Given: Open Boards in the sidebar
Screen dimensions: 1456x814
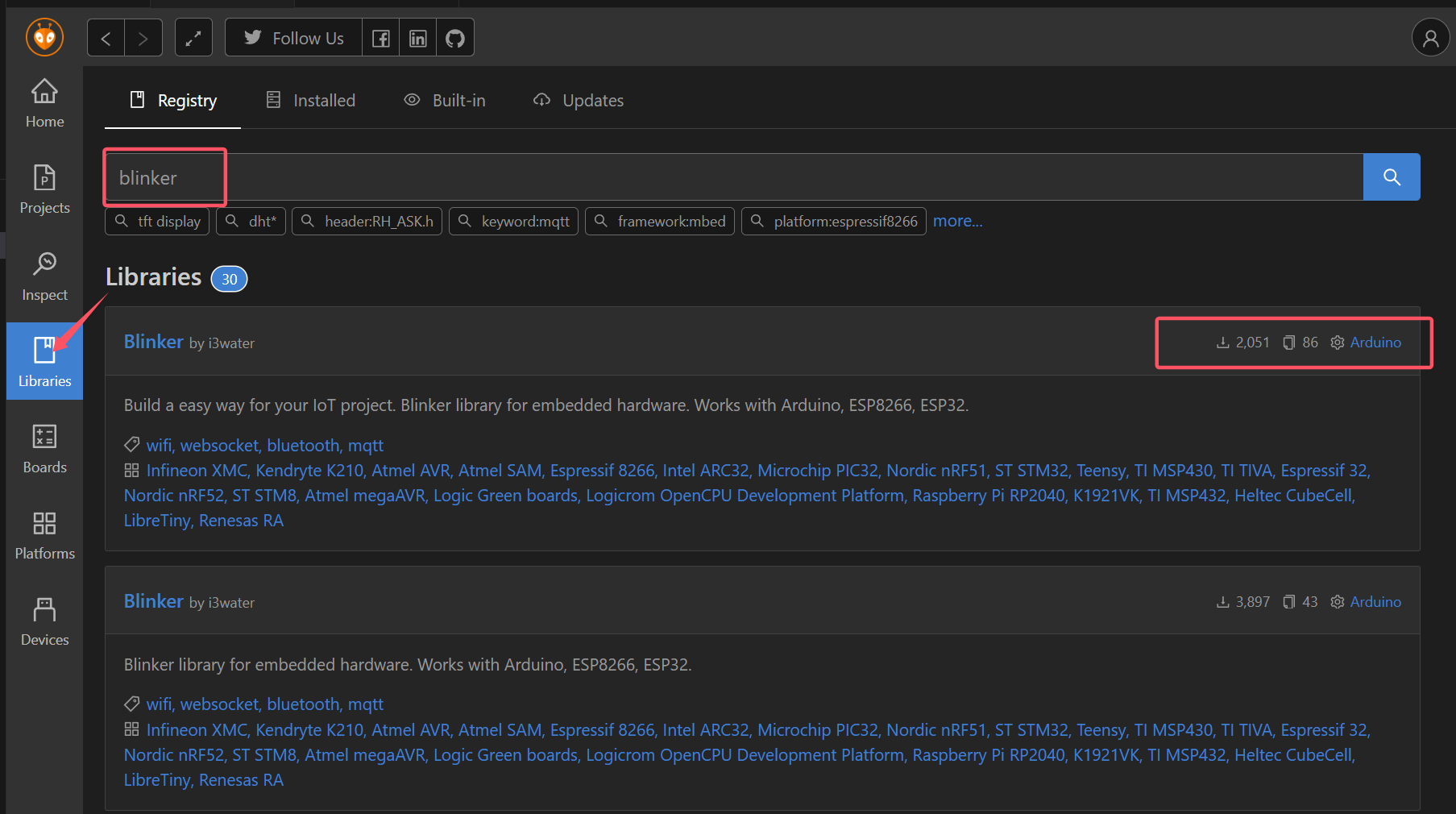Looking at the screenshot, I should pos(44,449).
